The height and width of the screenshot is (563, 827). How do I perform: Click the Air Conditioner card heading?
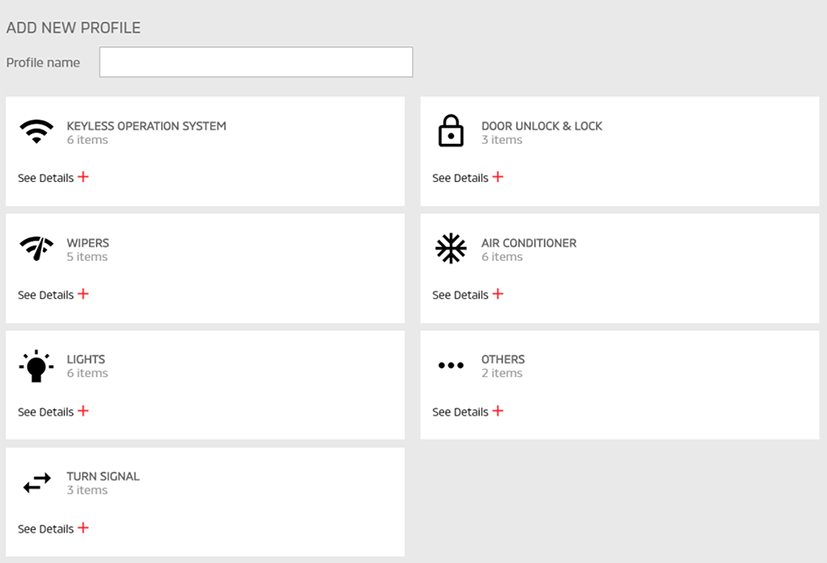[x=528, y=243]
